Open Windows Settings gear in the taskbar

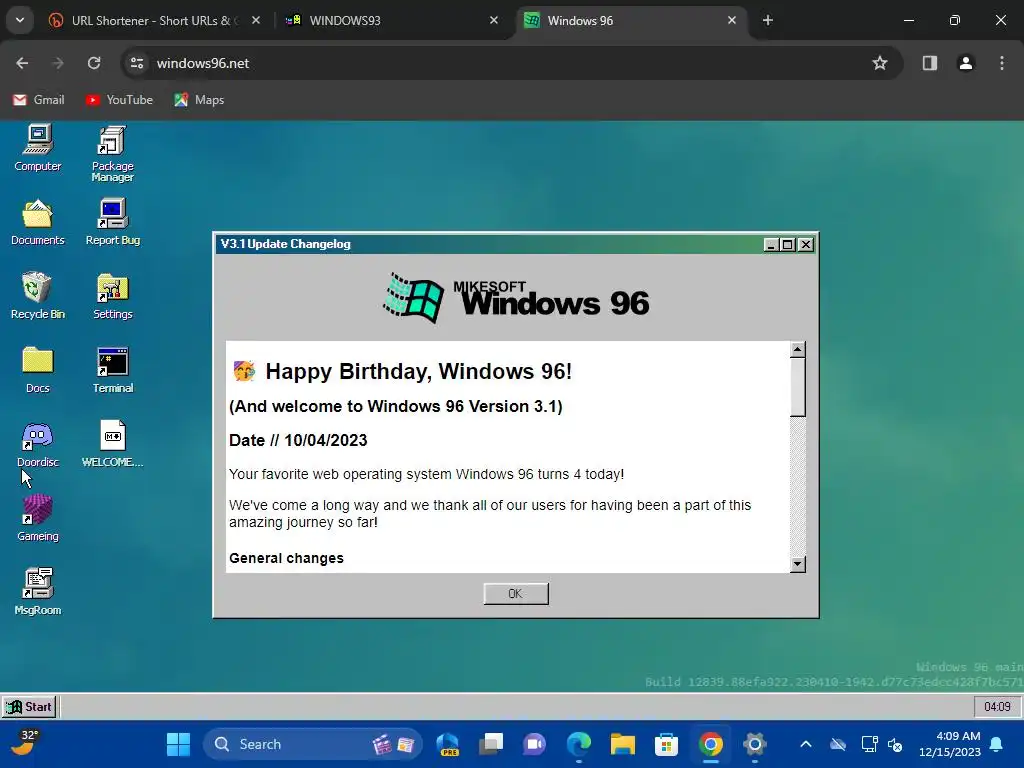754,744
